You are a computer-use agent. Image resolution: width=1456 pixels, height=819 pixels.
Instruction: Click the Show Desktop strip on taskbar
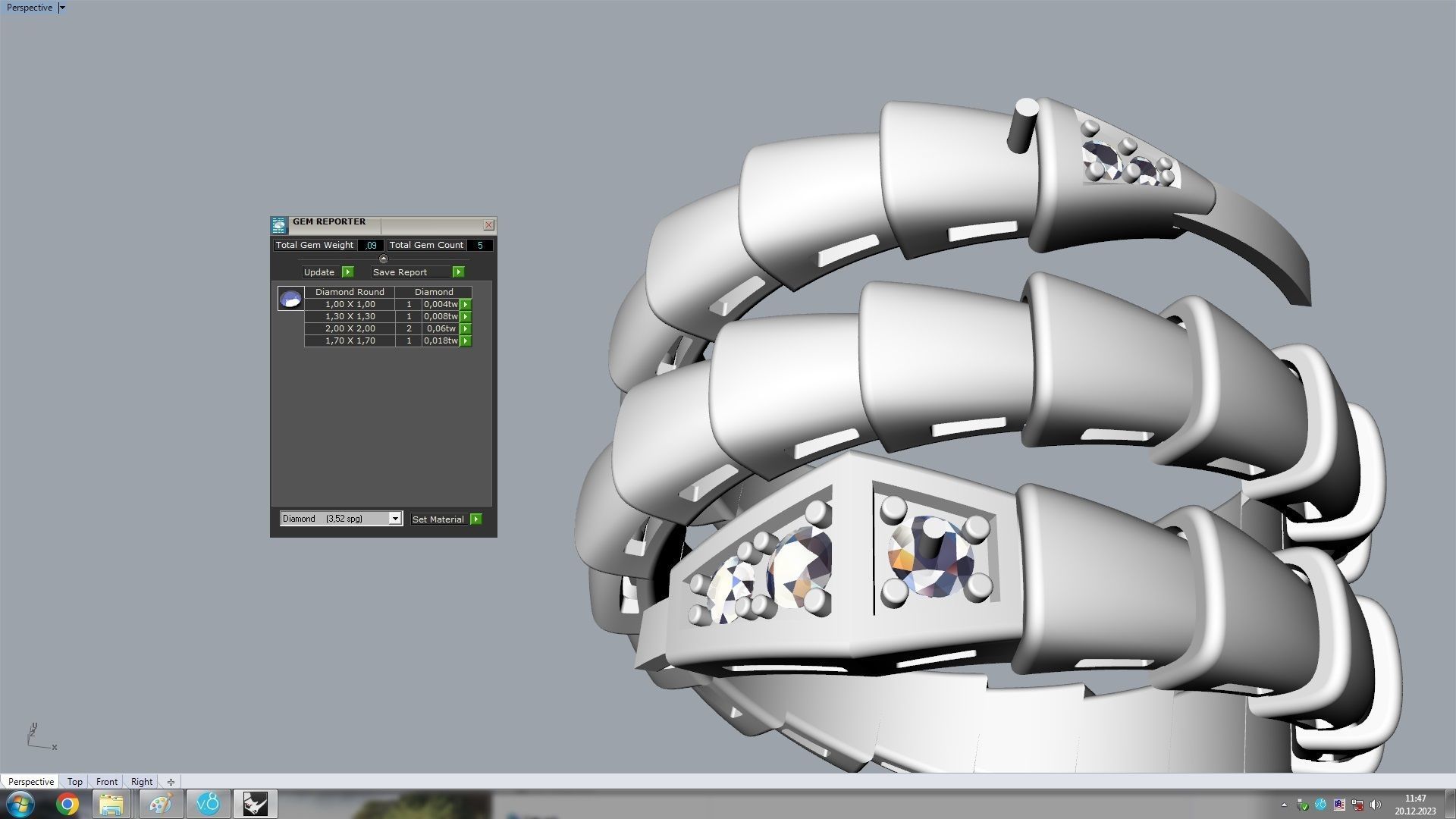pyautogui.click(x=1450, y=804)
